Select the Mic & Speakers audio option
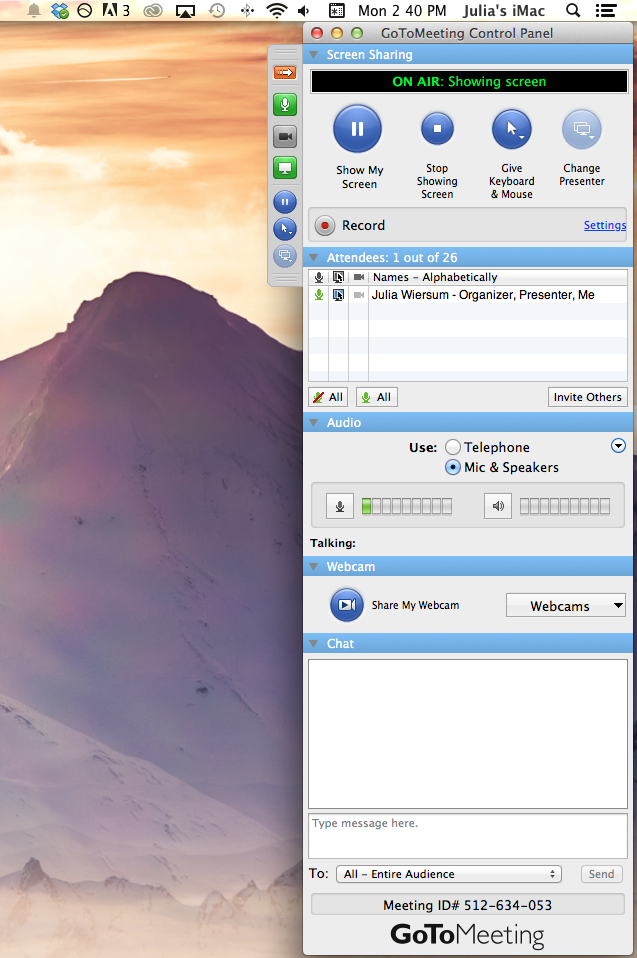Image resolution: width=637 pixels, height=958 pixels. (453, 467)
